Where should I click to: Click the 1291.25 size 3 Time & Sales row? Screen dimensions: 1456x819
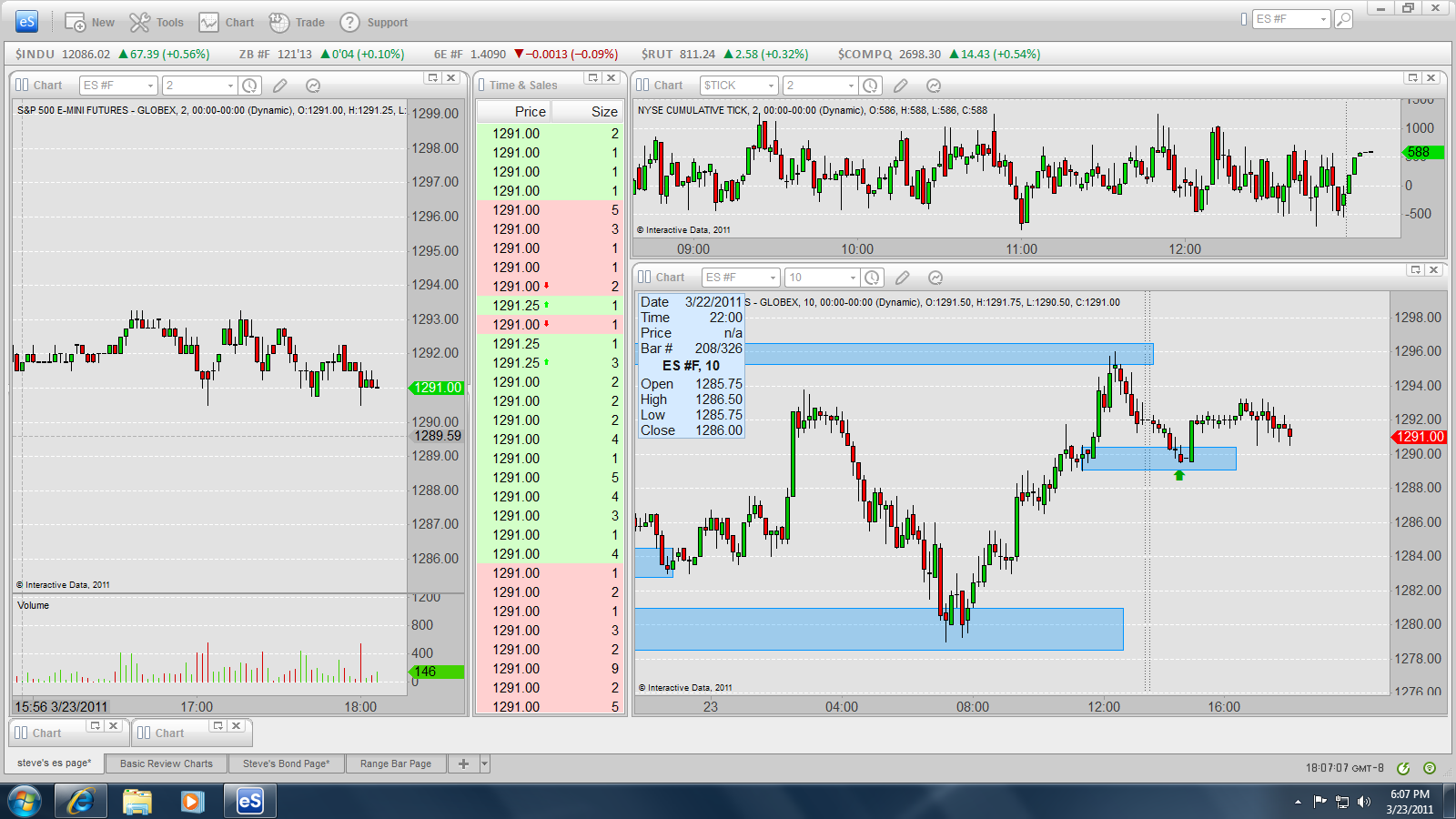pos(550,363)
